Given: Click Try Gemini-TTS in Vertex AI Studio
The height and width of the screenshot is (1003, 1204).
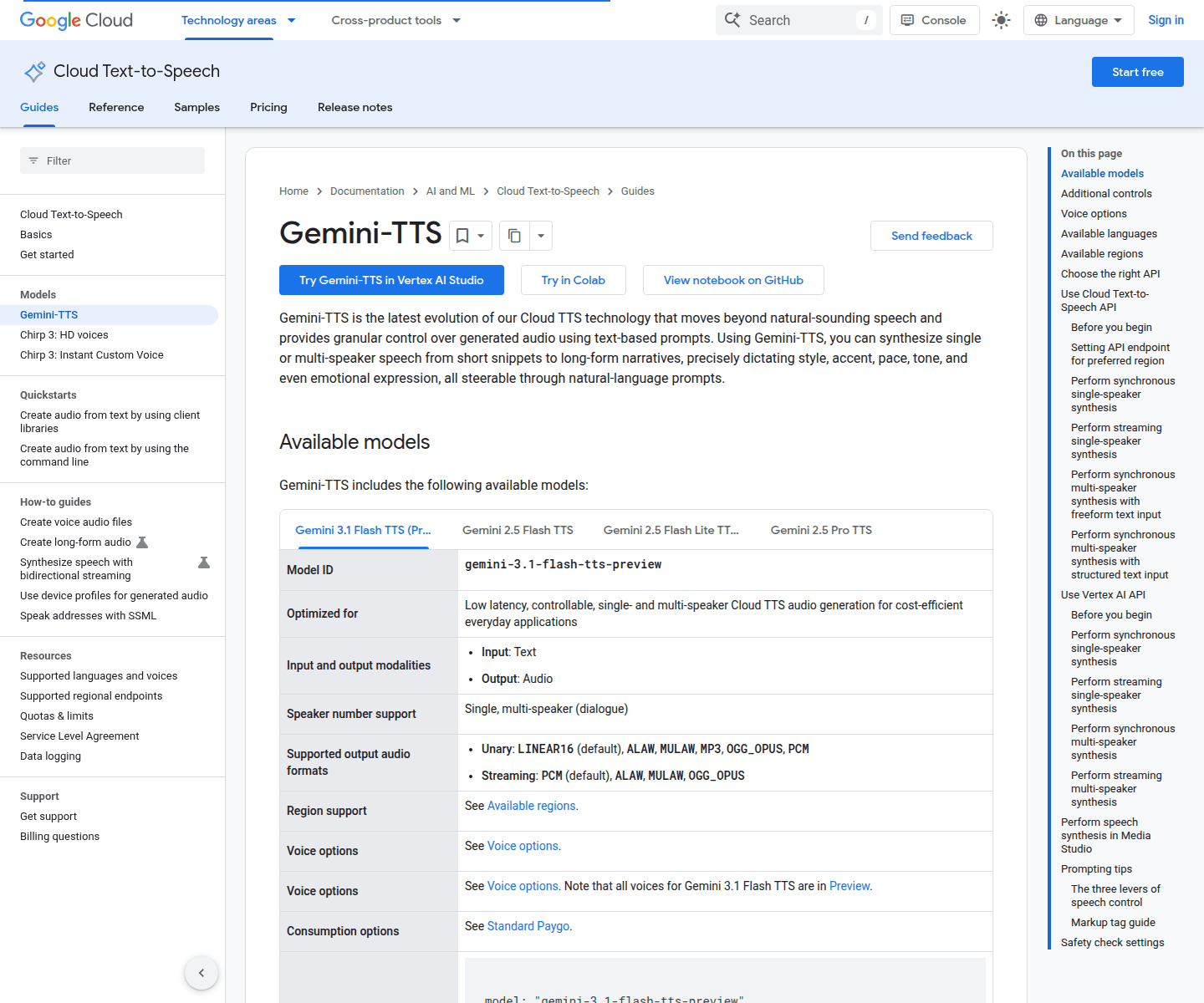Looking at the screenshot, I should [391, 280].
